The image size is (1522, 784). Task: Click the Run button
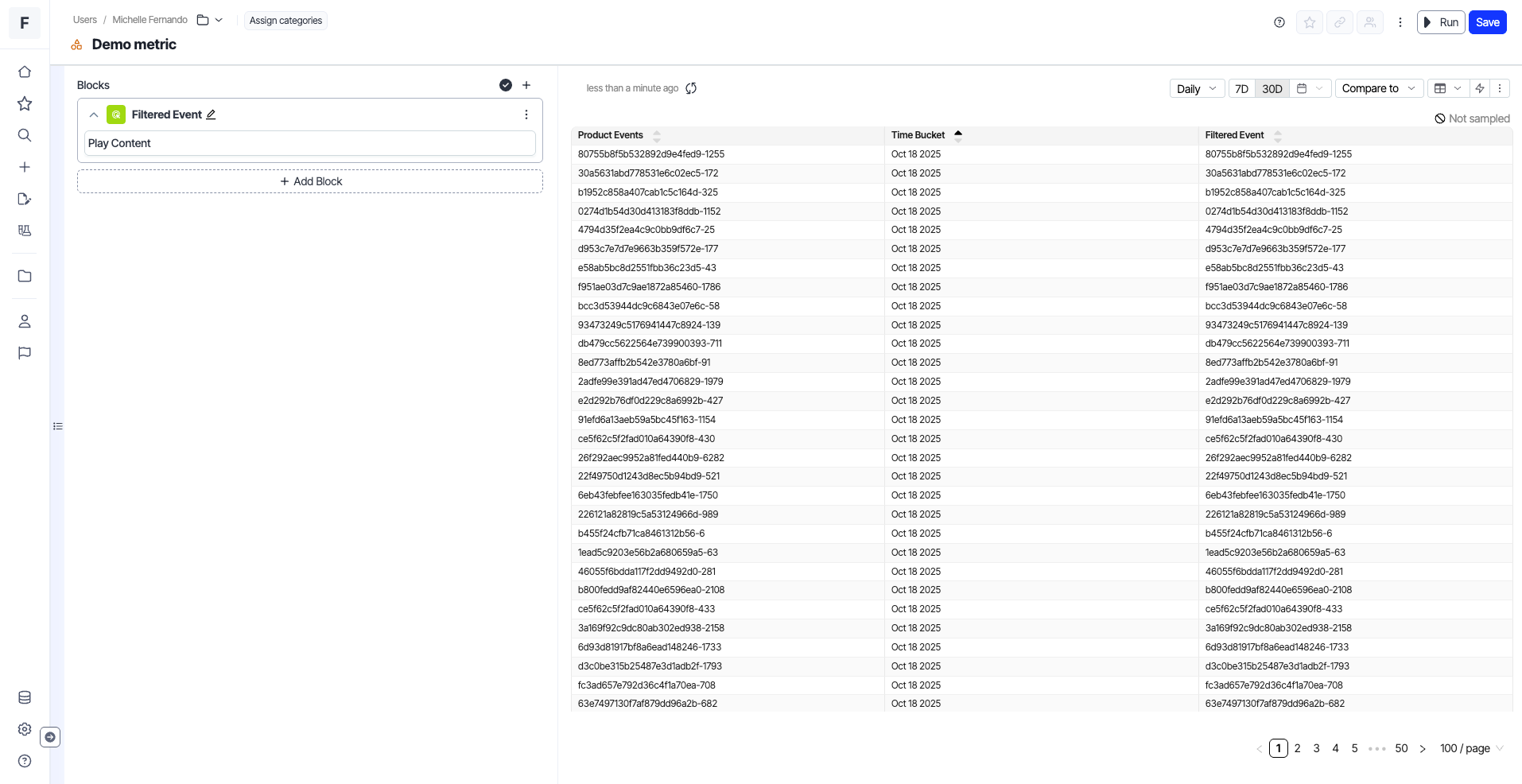[x=1440, y=22]
